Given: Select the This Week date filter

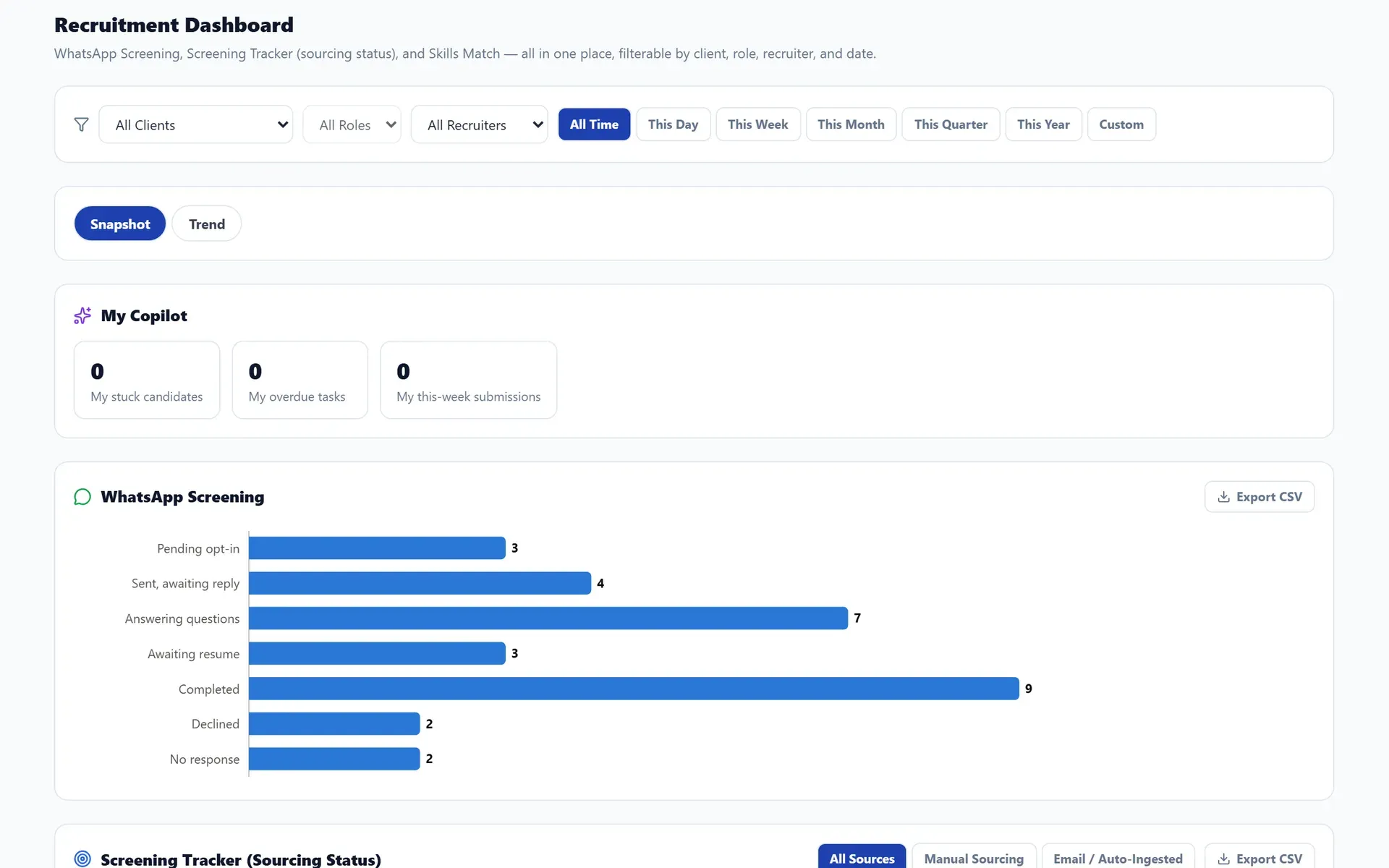Looking at the screenshot, I should point(758,124).
